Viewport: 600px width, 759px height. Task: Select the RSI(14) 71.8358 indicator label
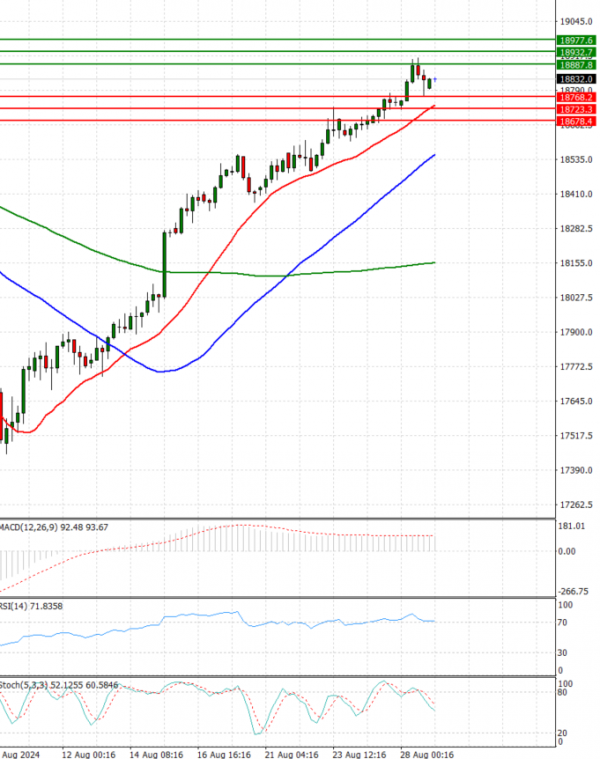point(31,606)
